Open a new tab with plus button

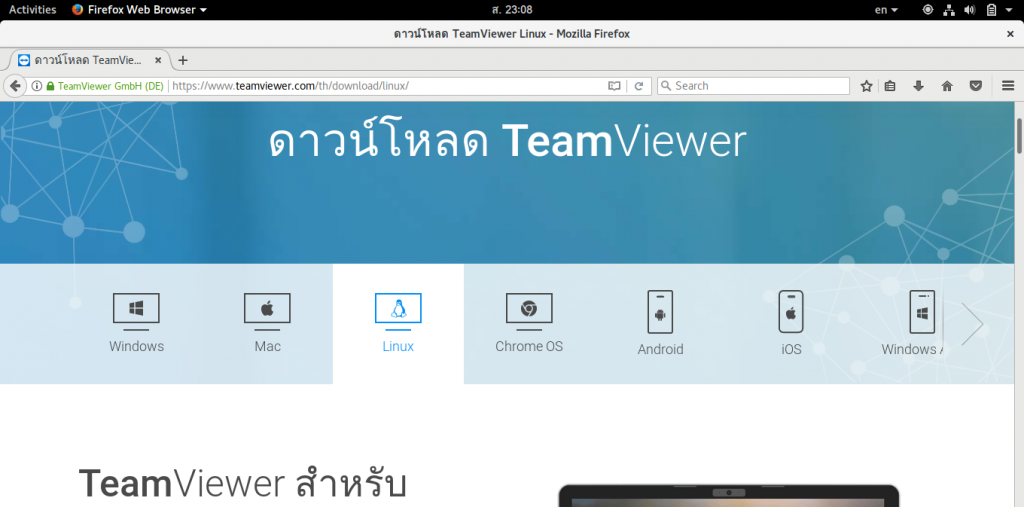click(183, 60)
